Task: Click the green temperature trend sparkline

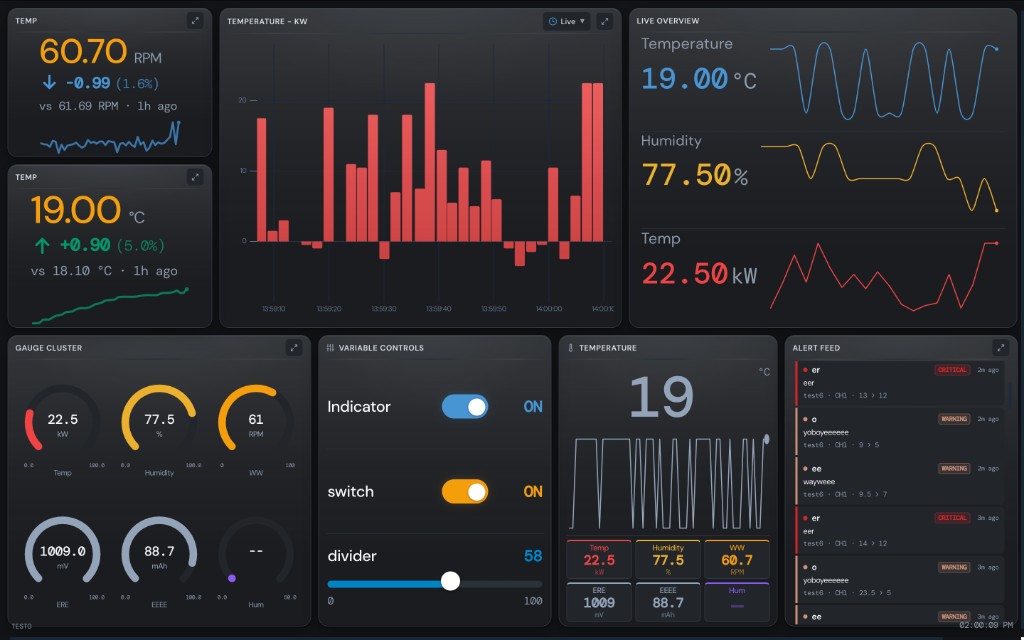Action: [x=110, y=305]
